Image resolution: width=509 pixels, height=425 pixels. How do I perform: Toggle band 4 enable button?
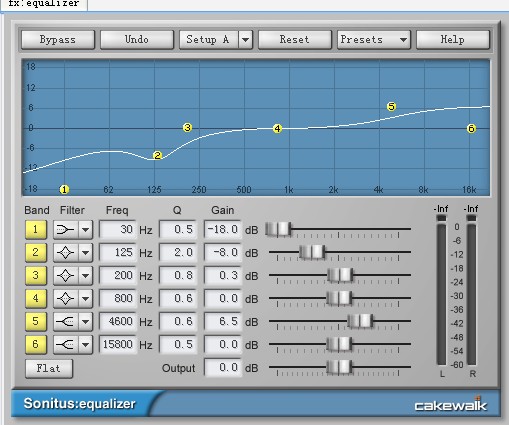36,298
